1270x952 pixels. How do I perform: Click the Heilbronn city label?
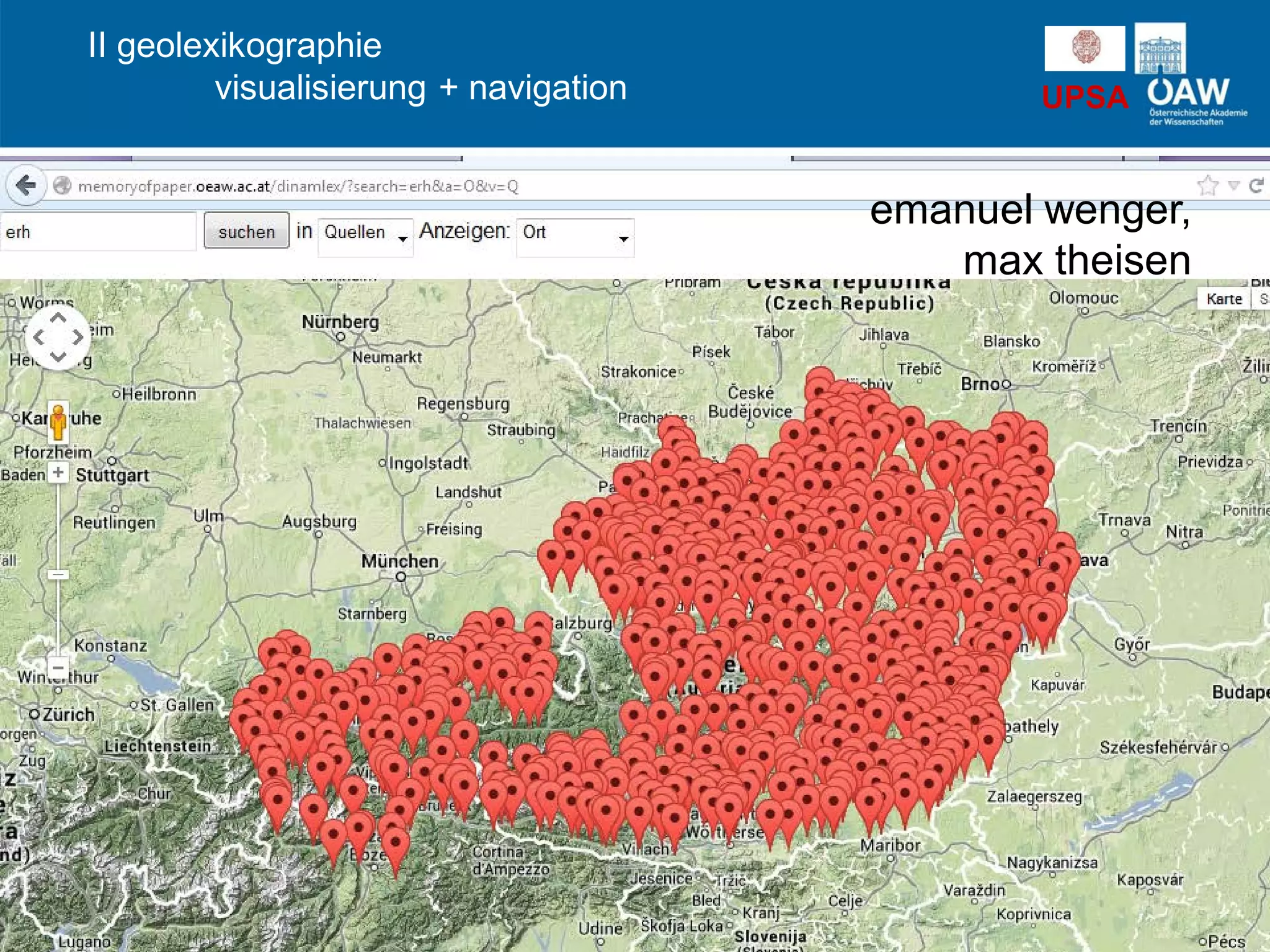pos(159,394)
